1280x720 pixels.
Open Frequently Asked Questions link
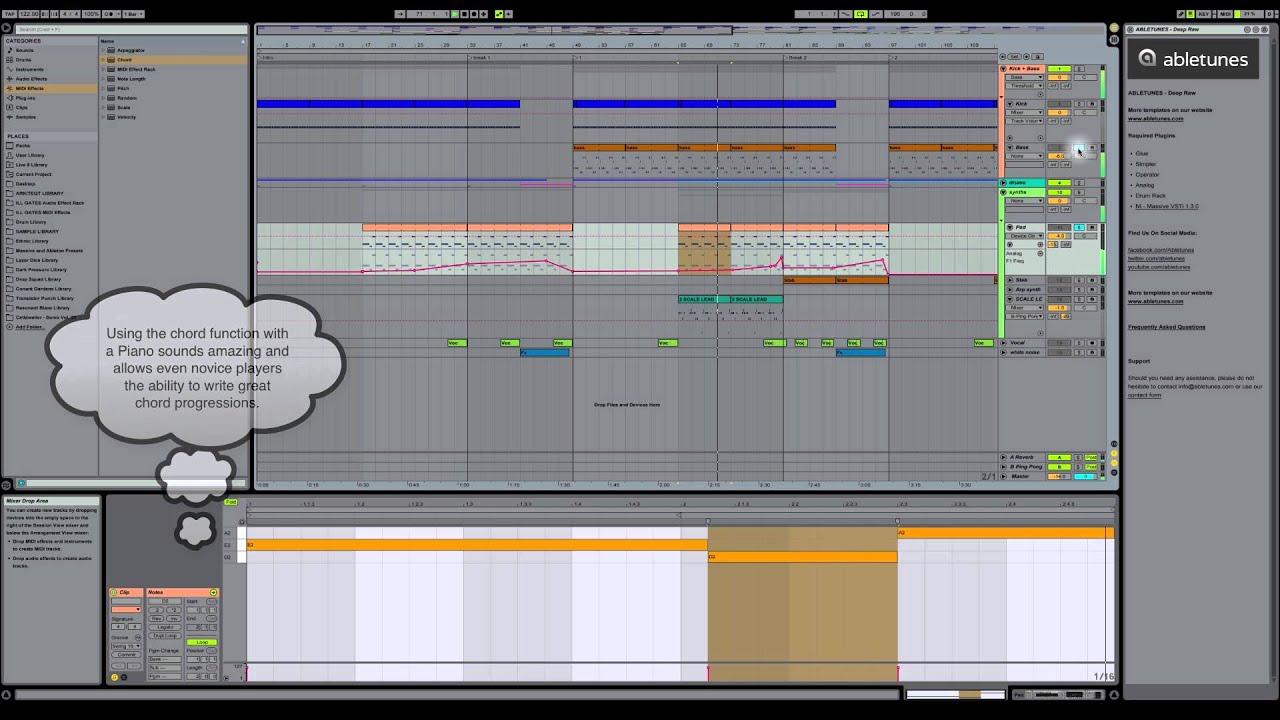(x=1166, y=327)
